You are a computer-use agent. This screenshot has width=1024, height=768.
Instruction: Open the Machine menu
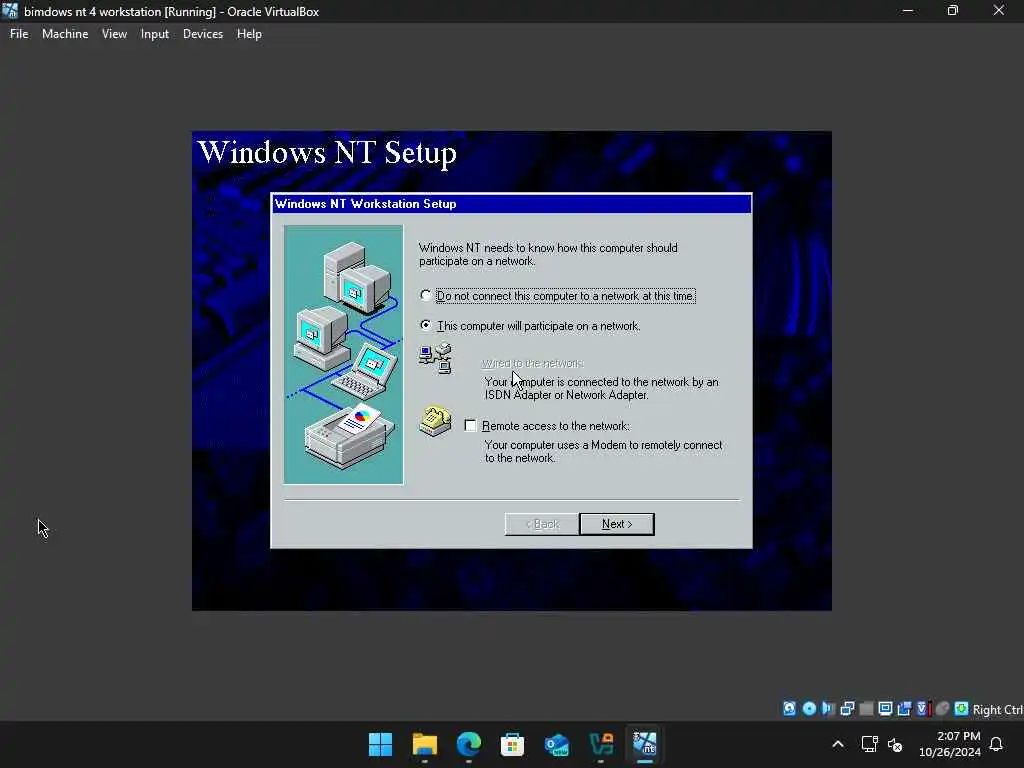point(65,34)
